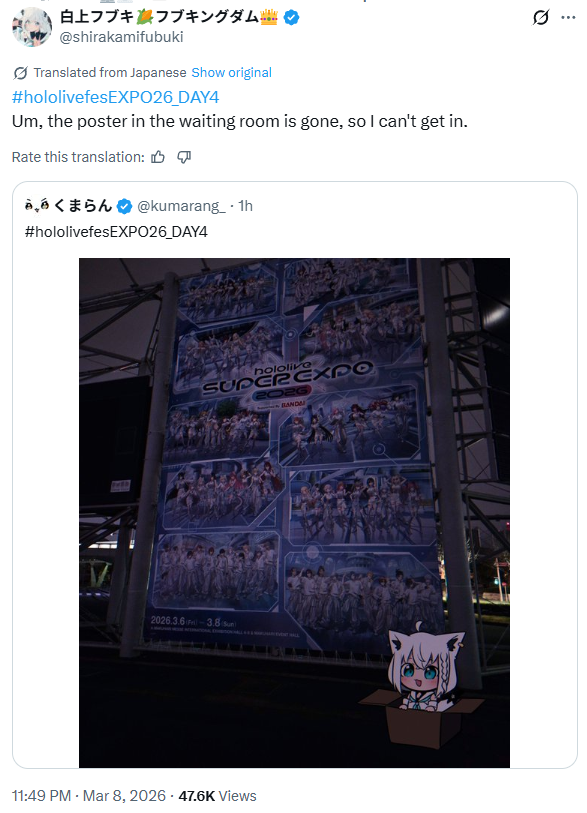This screenshot has height=813, width=587.
Task: Open the #hololivefesEXPO26_DAY4 hashtag link
Action: [116, 97]
